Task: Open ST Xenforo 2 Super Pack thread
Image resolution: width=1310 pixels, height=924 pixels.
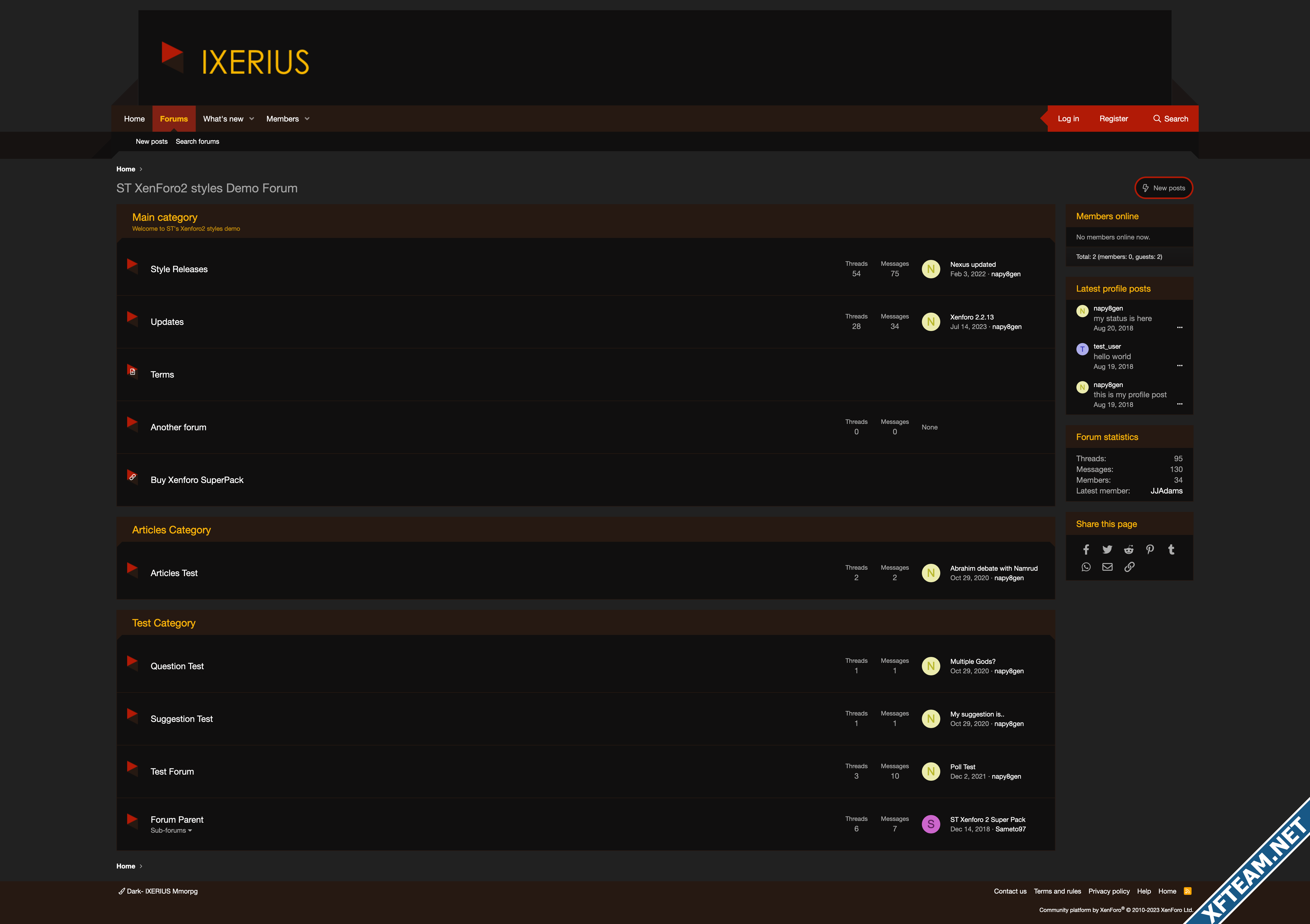Action: (x=988, y=820)
